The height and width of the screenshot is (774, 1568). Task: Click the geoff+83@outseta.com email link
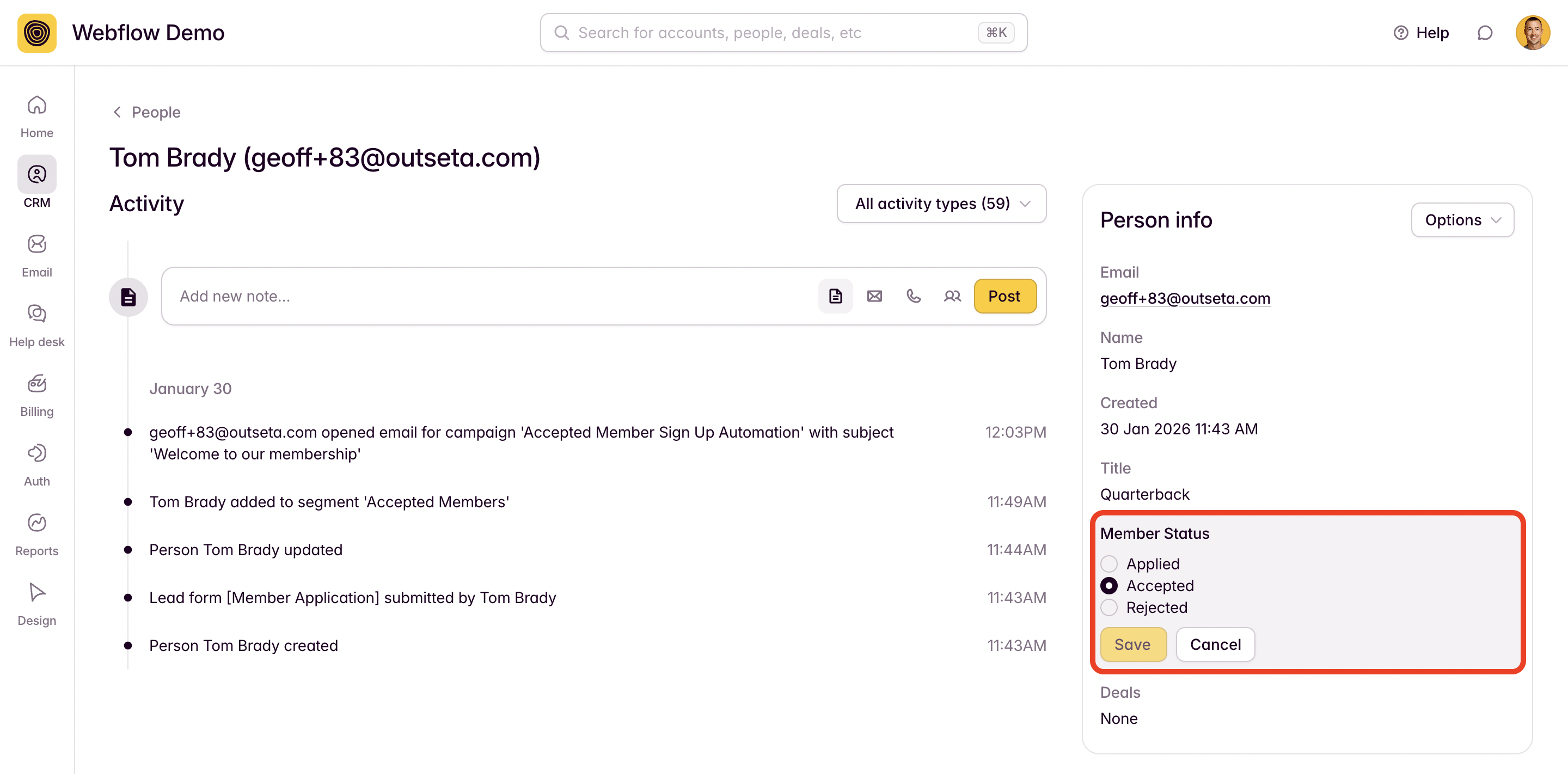(1185, 298)
